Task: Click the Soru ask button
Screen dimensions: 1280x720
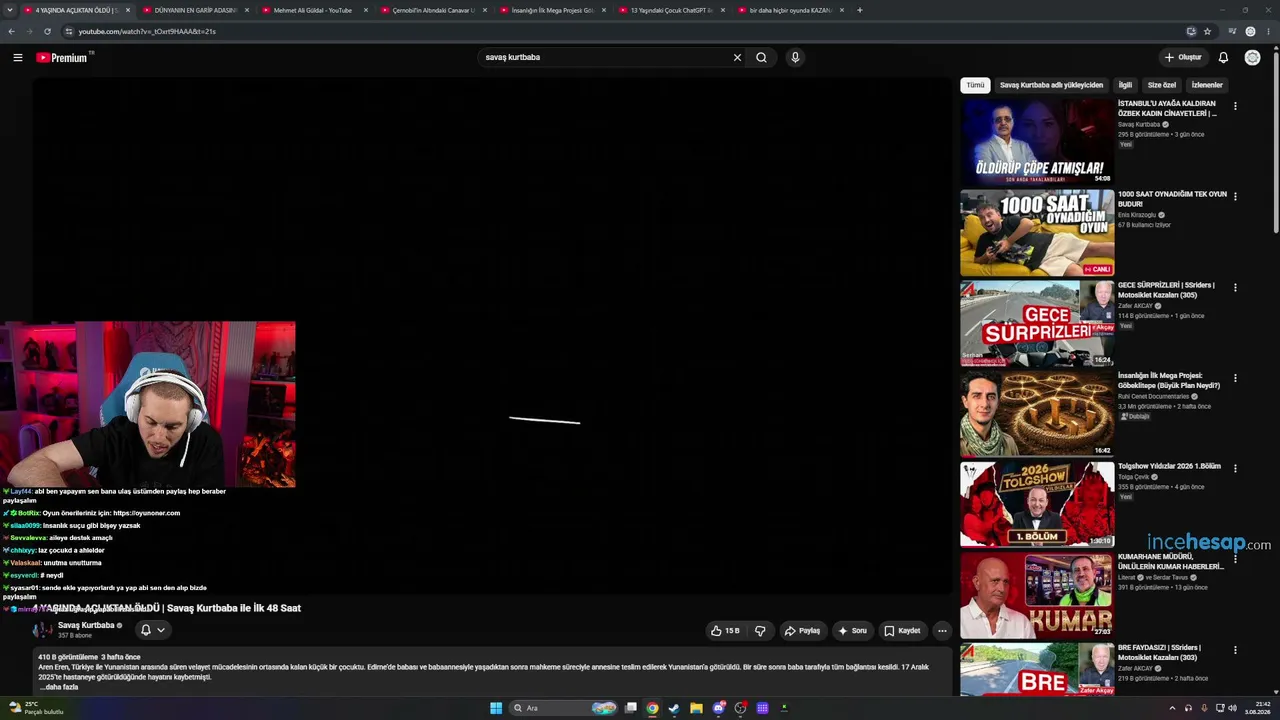Action: (852, 631)
